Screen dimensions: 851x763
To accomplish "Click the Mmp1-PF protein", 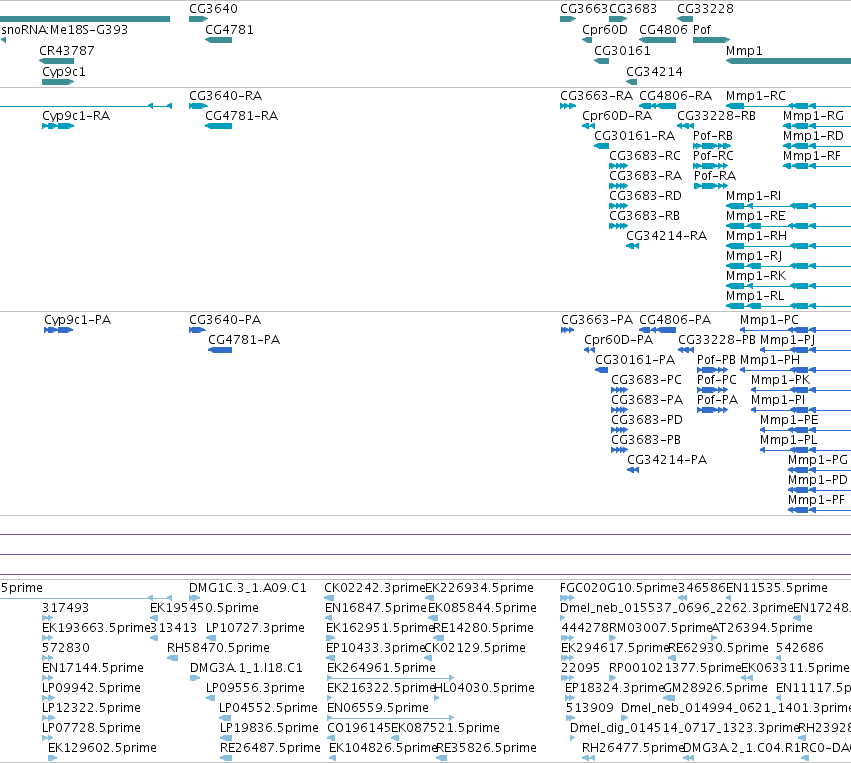I will tap(820, 511).
